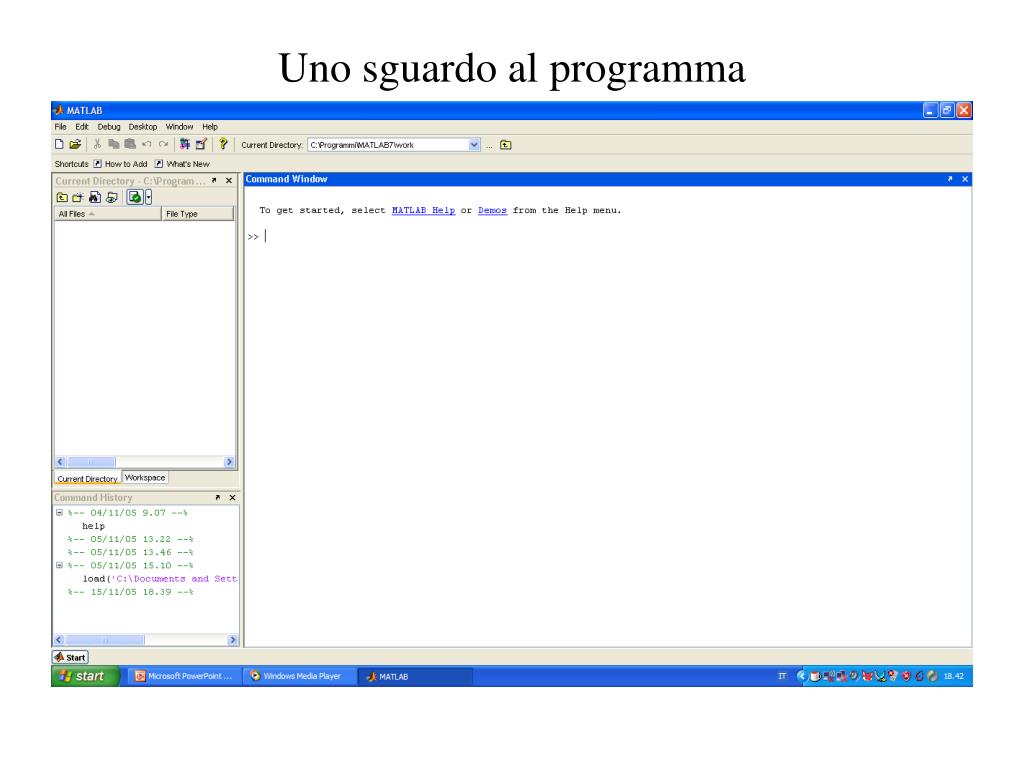Viewport: 1024px width, 768px height.
Task: Sort by the File Type column header
Action: click(x=197, y=214)
